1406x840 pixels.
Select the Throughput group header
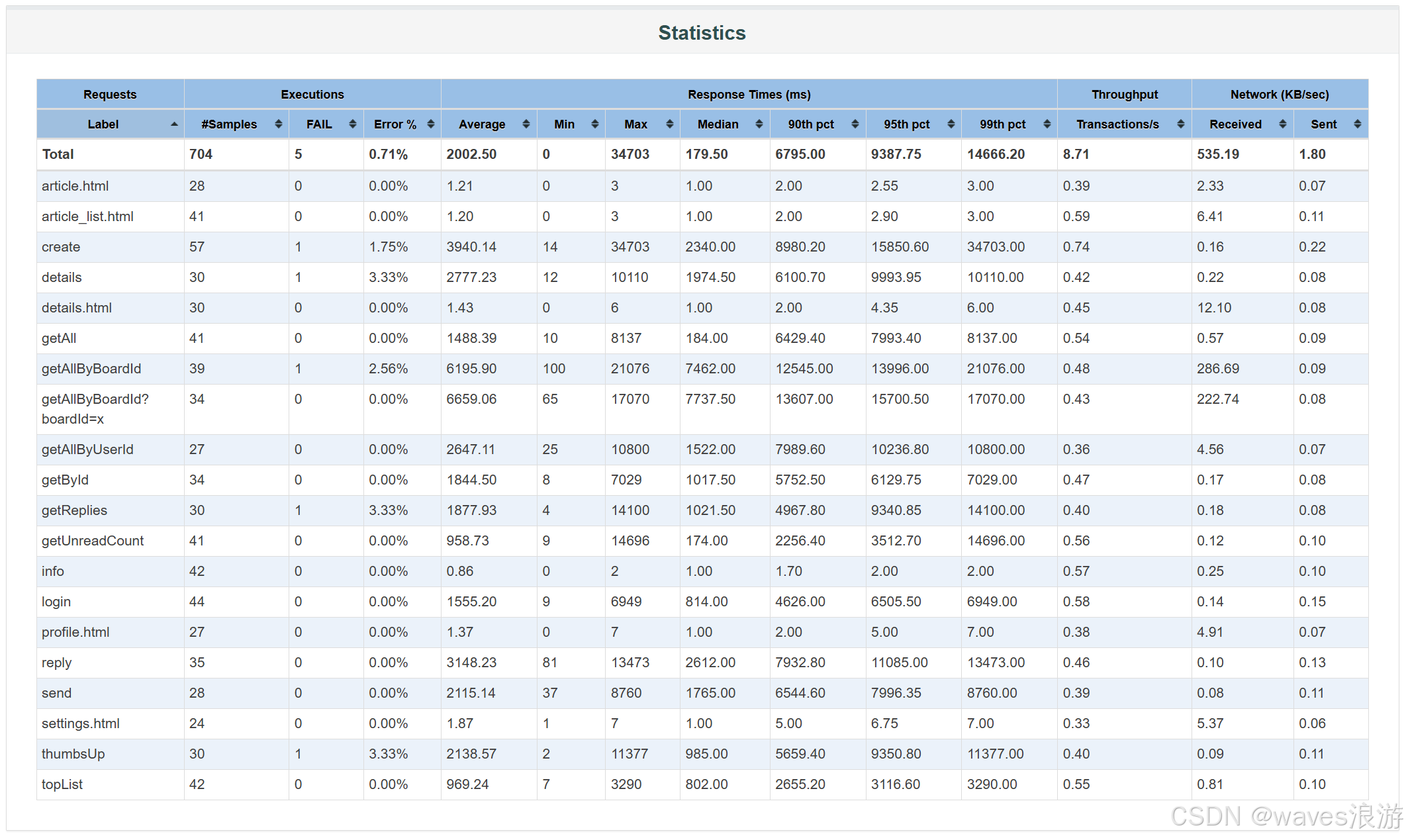coord(1124,95)
